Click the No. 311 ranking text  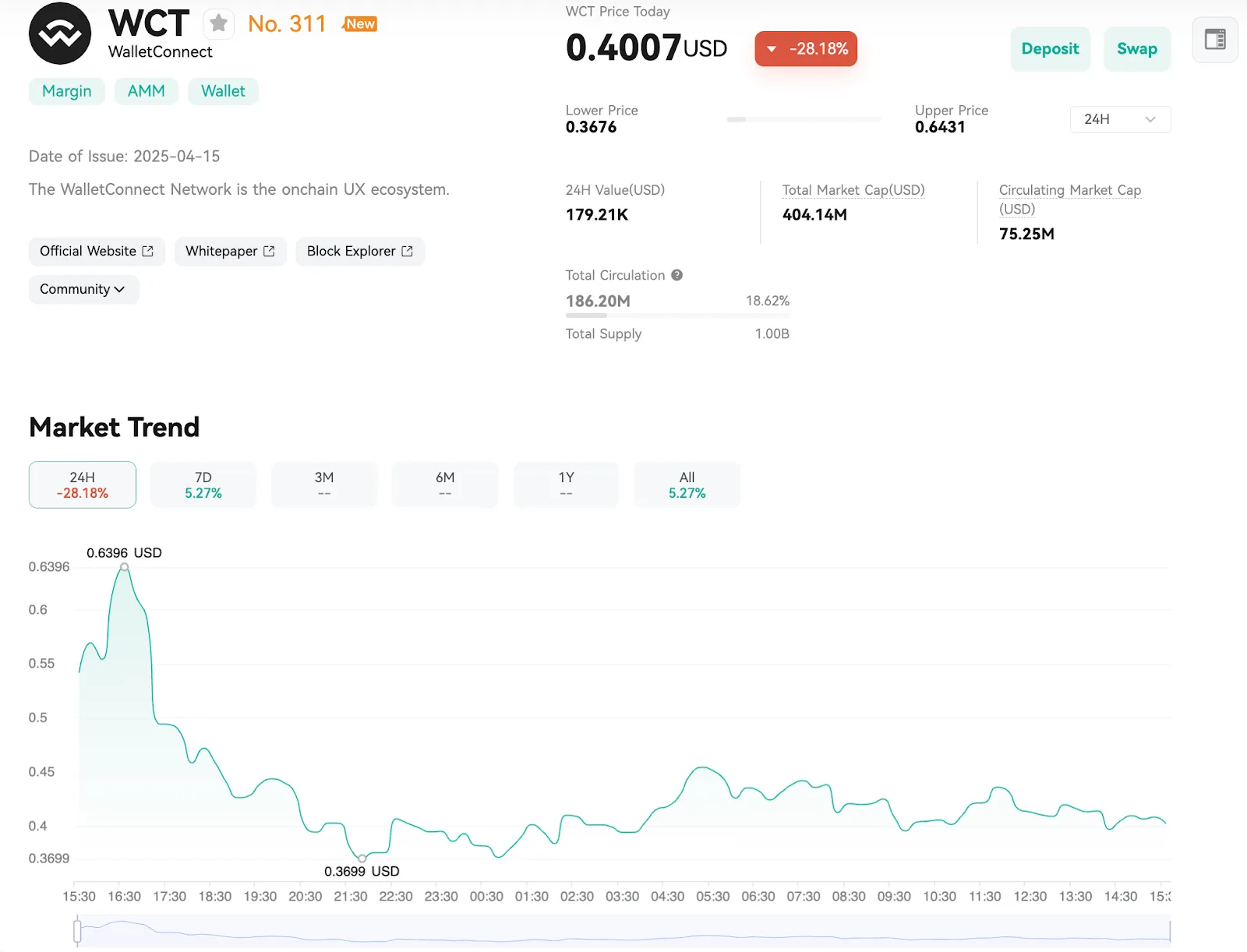[x=287, y=24]
